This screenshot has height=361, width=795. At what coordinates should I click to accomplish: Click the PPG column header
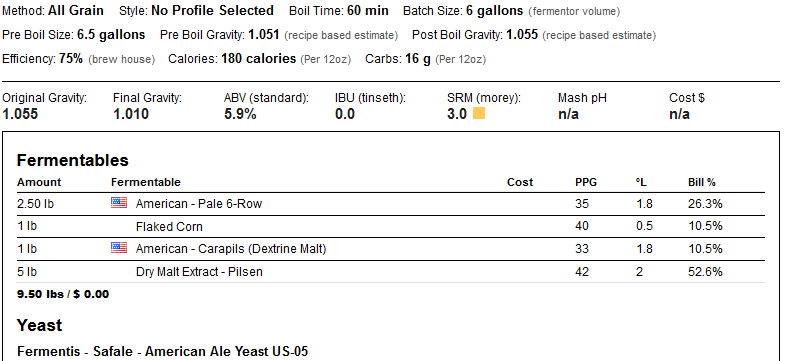pyautogui.click(x=586, y=182)
